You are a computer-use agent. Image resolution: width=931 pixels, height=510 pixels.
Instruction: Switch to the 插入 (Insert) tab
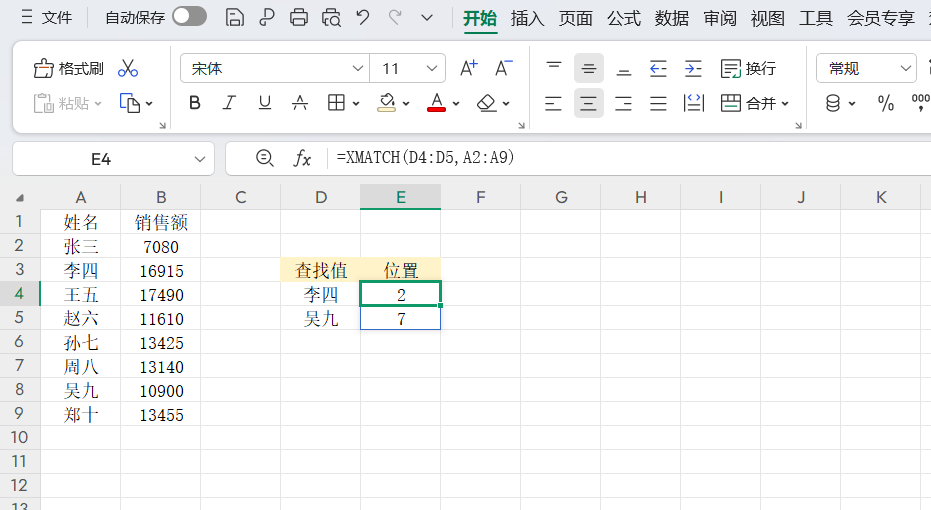click(527, 17)
